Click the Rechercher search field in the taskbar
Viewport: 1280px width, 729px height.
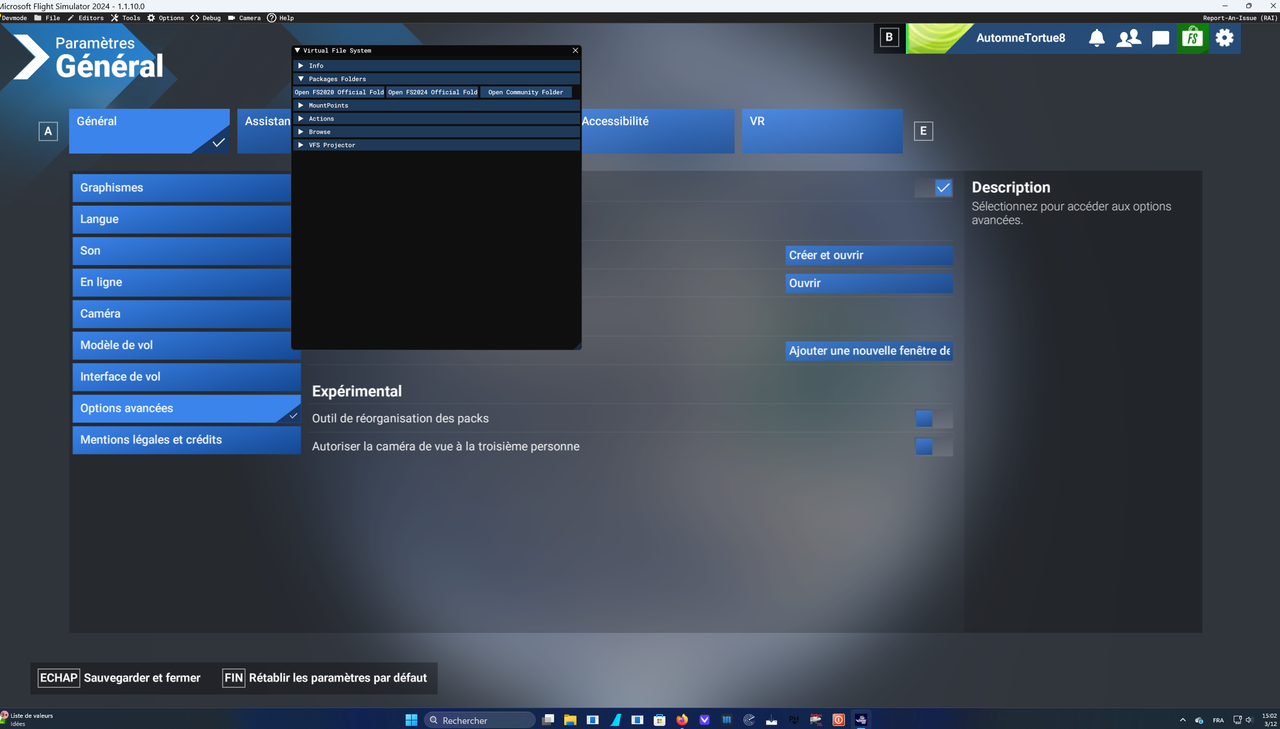coord(480,719)
